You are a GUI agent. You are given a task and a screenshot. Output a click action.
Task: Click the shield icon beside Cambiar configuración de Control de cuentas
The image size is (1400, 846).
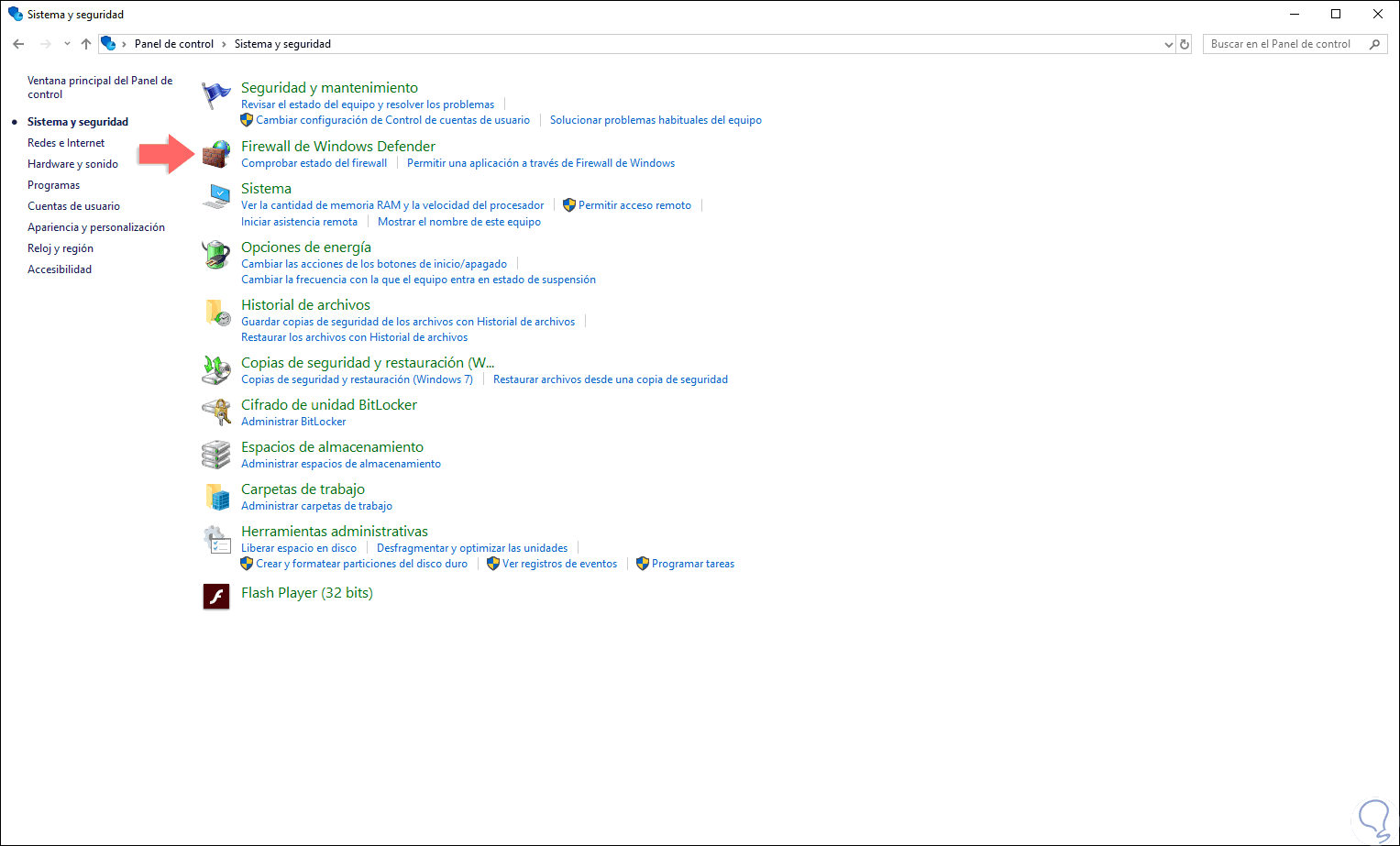(247, 120)
